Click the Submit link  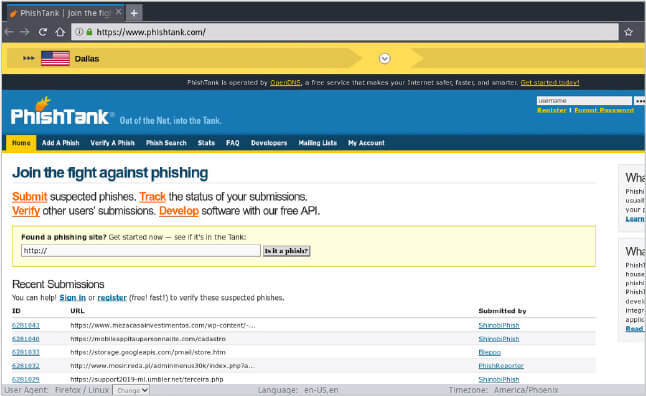30,197
